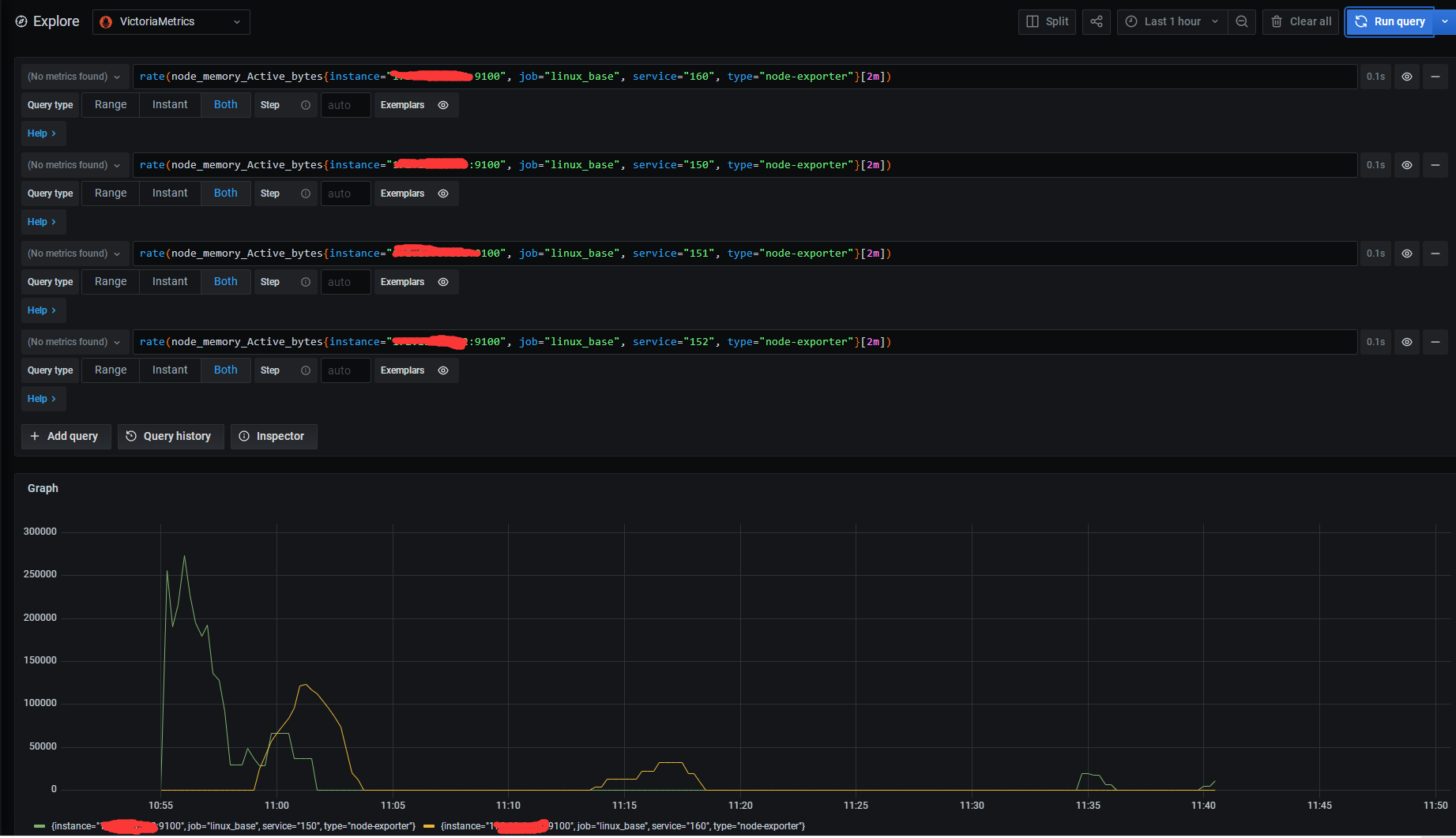Remove the fourth query with the minus icon
The width and height of the screenshot is (1456, 838).
[x=1435, y=341]
